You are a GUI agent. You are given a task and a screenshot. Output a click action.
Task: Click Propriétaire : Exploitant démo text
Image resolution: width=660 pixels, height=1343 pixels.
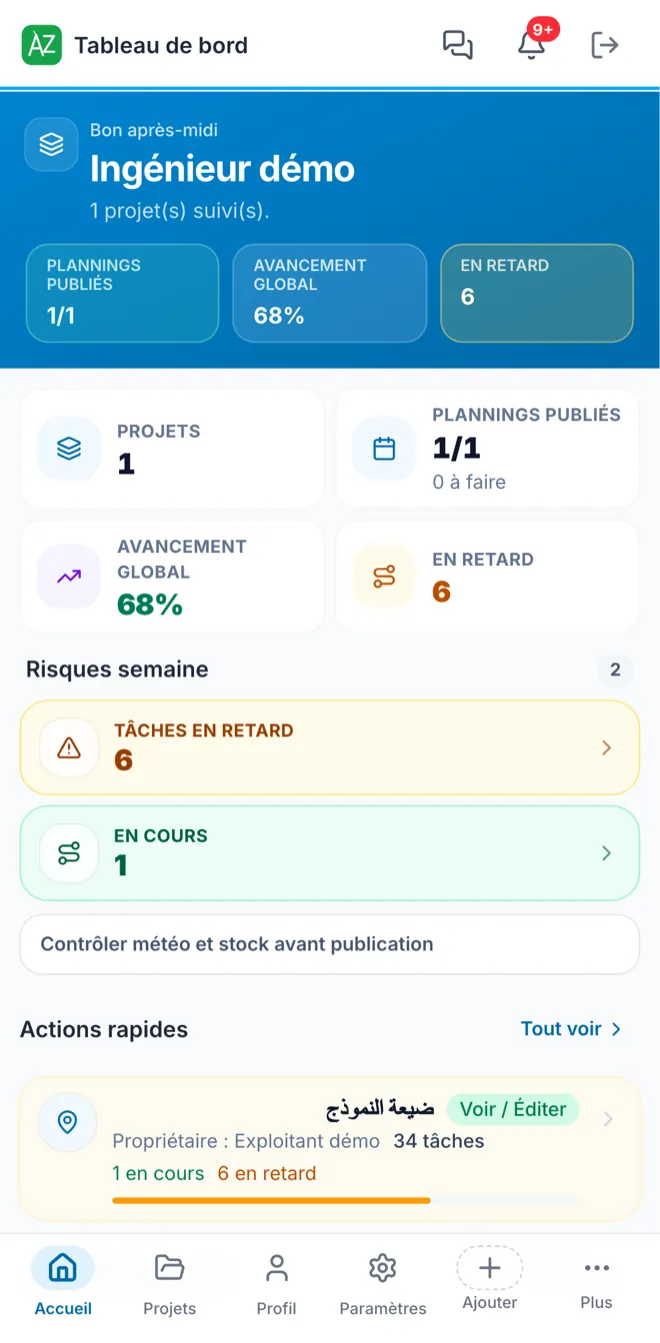click(x=246, y=1141)
